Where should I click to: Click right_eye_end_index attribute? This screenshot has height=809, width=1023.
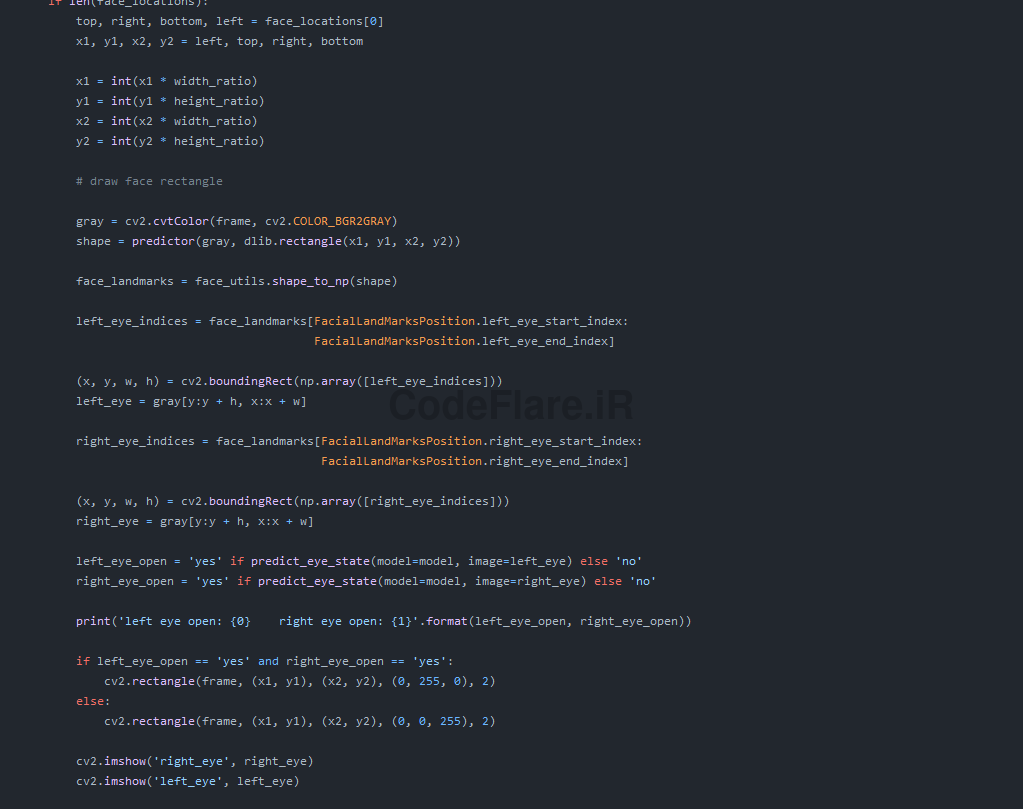(x=558, y=461)
